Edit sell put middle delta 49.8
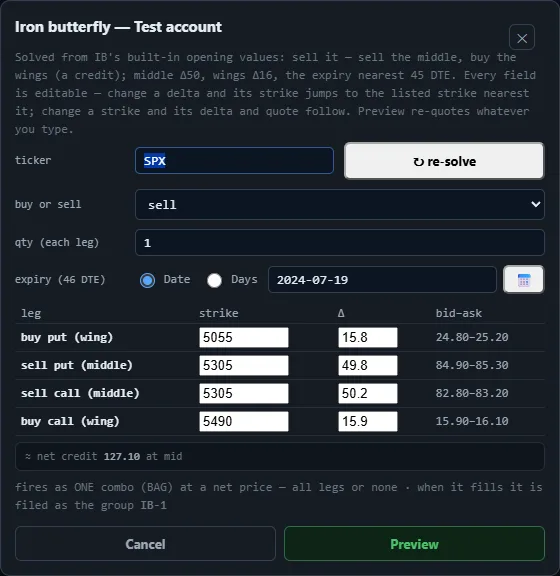Viewport: 560px width, 576px height. coord(368,365)
